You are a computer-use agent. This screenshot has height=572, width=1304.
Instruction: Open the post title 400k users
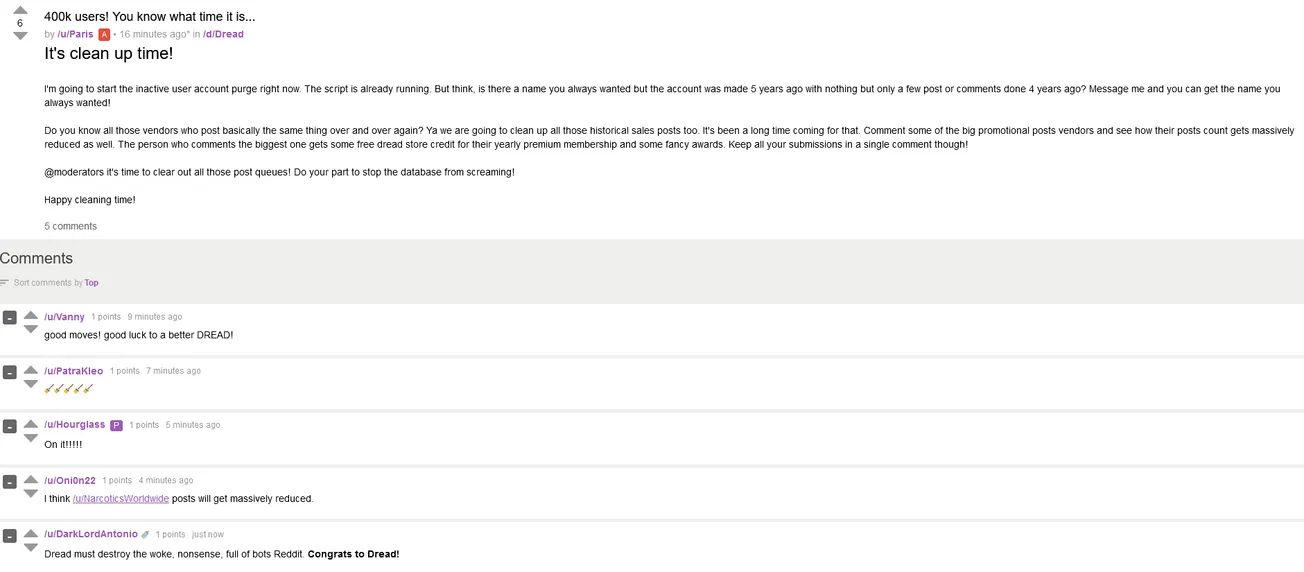click(x=150, y=16)
